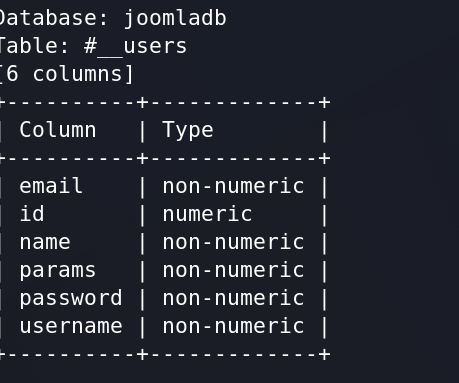Screen dimensions: 459x383
Task: Click the non-numeric type beside password
Action: pyautogui.click(x=233, y=298)
